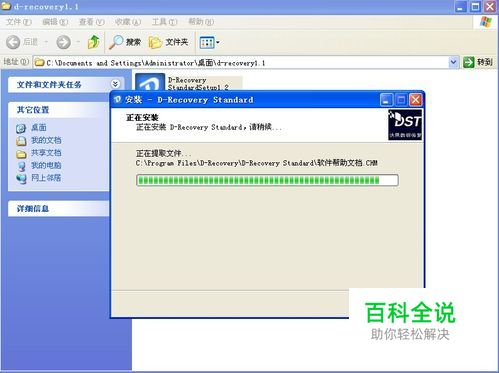Click the D-Recovery StandardSetup1.2 file name
Image resolution: width=499 pixels, height=373 pixels.
click(198, 84)
